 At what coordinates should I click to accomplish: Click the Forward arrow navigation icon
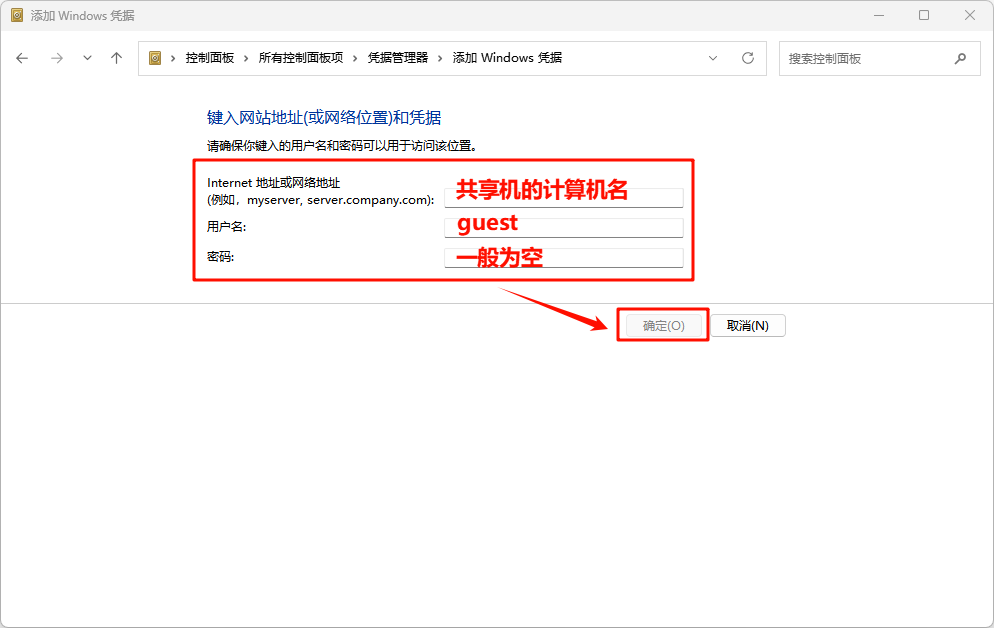pos(56,58)
